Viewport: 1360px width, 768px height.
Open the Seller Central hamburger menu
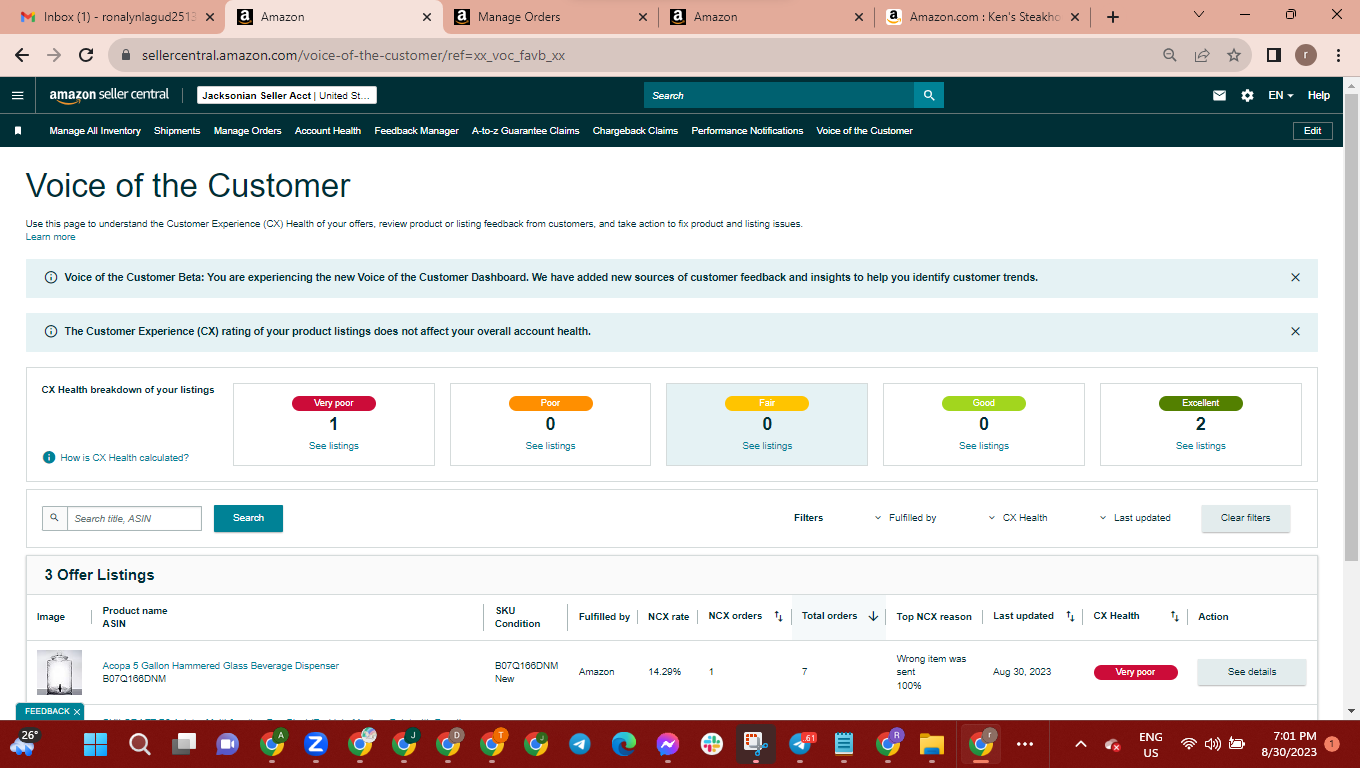pos(17,95)
